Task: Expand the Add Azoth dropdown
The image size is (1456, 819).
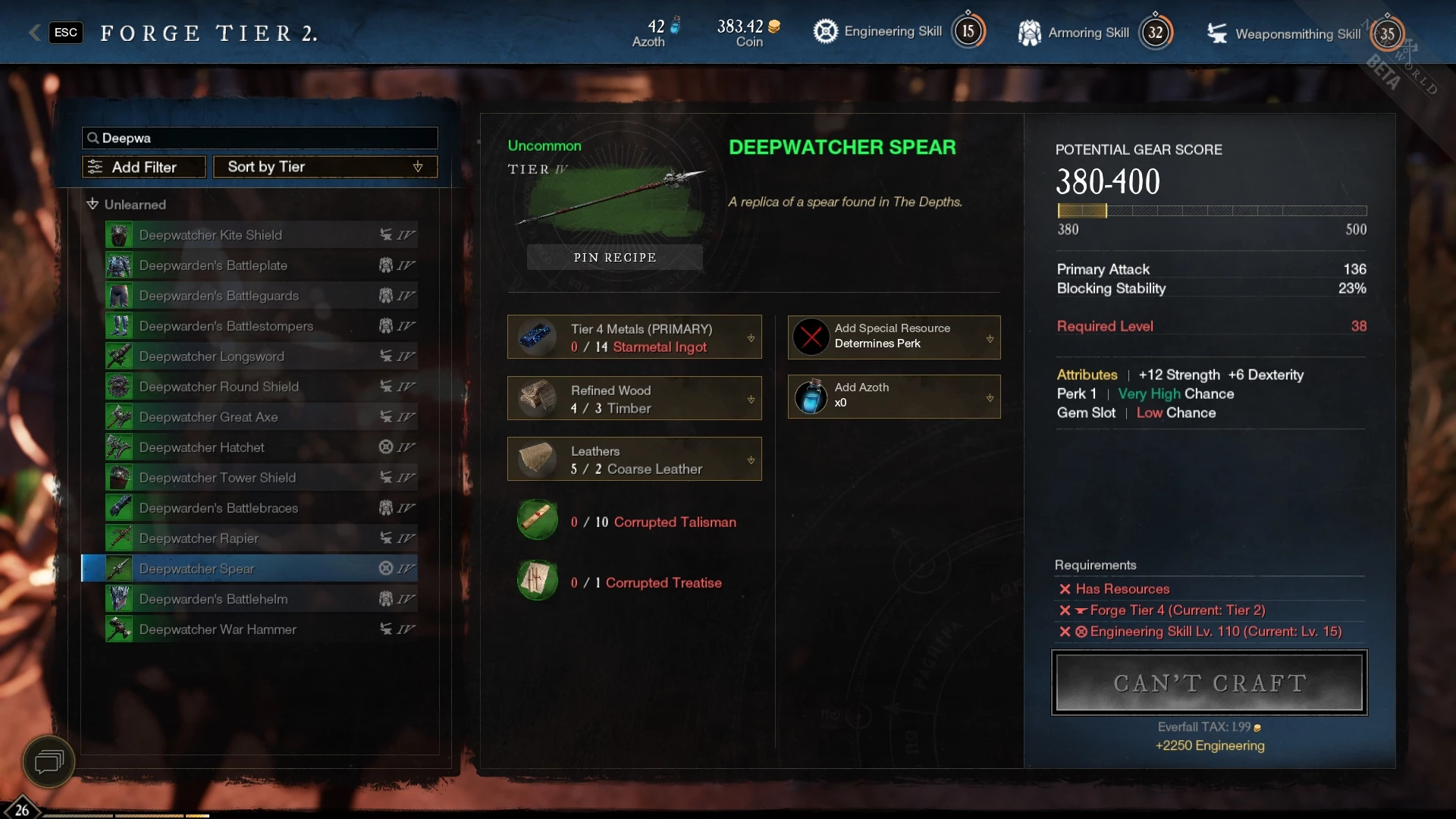Action: [x=990, y=397]
